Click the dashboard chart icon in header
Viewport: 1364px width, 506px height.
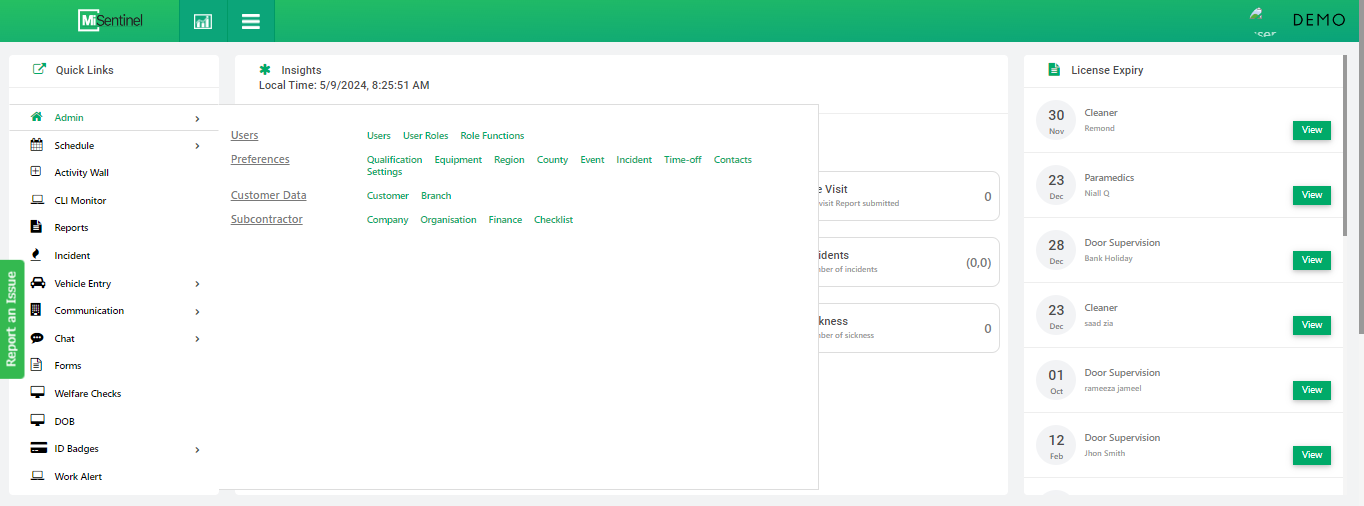coord(203,21)
